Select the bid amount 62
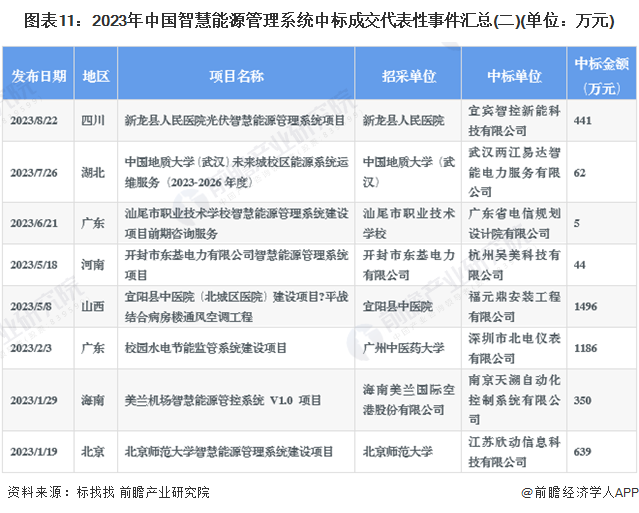The height and width of the screenshot is (513, 639). (x=580, y=173)
